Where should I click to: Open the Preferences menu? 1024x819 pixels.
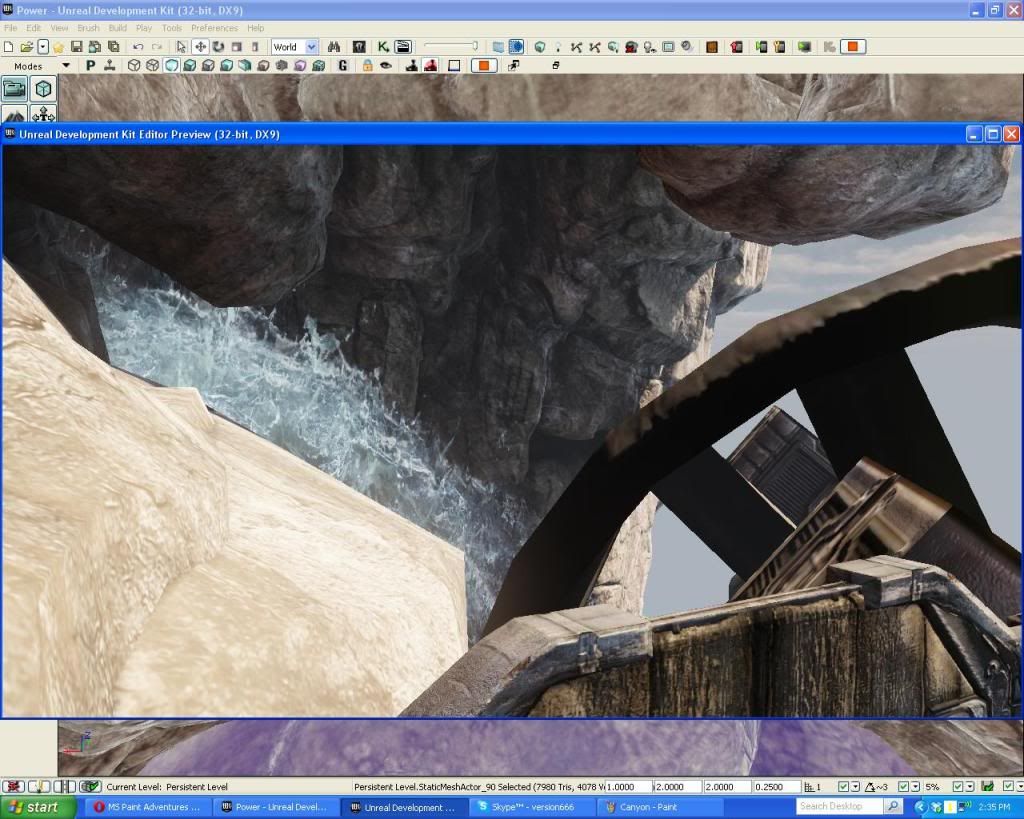(x=214, y=28)
